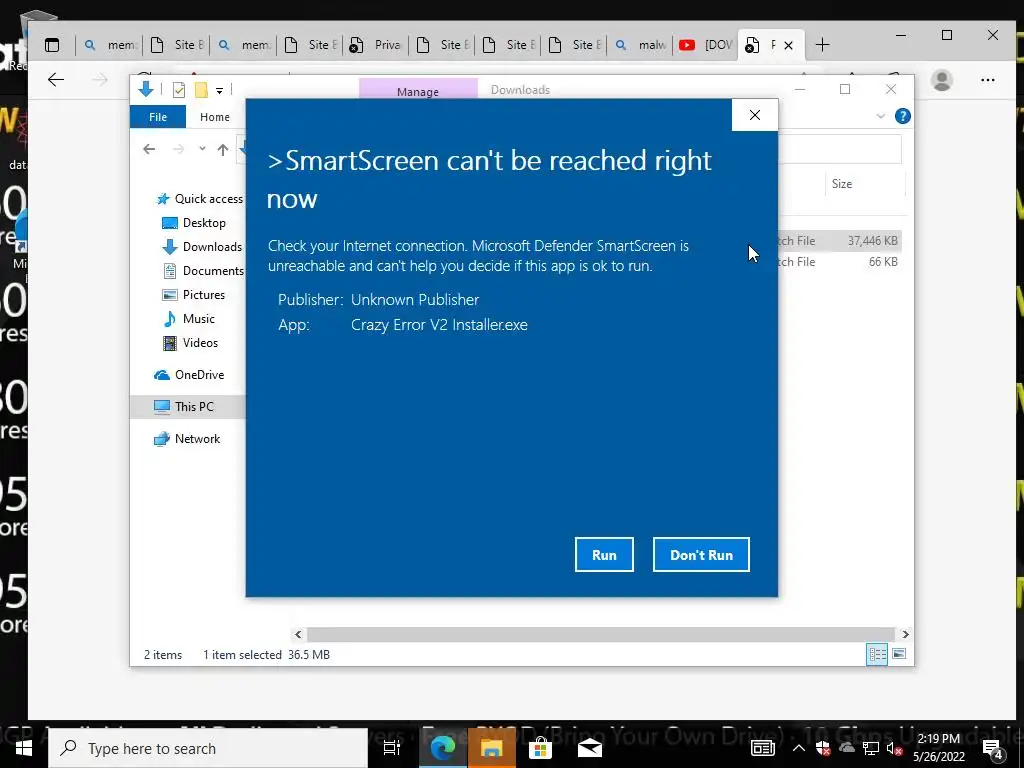Open a new browser tab with plus
Image resolution: width=1024 pixels, height=768 pixels.
point(823,45)
